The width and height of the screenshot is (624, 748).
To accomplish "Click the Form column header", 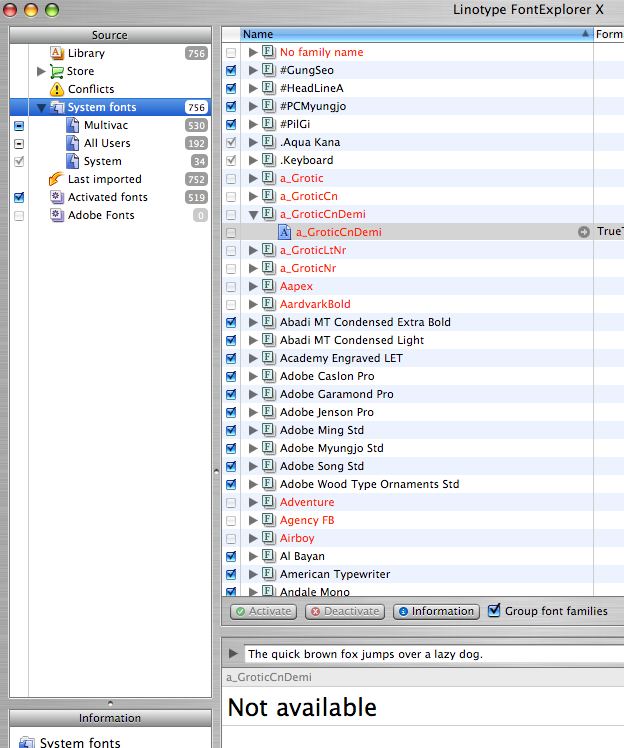I will click(609, 34).
